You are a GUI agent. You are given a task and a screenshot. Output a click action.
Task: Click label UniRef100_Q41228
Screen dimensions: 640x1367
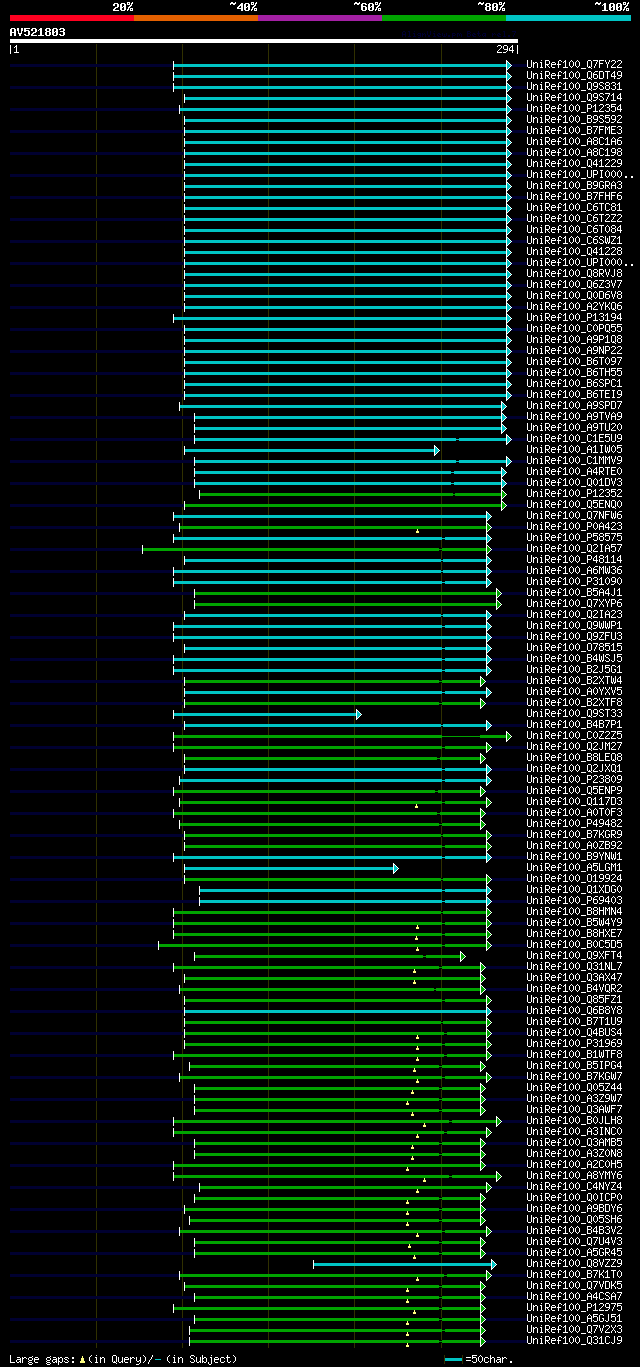click(574, 251)
